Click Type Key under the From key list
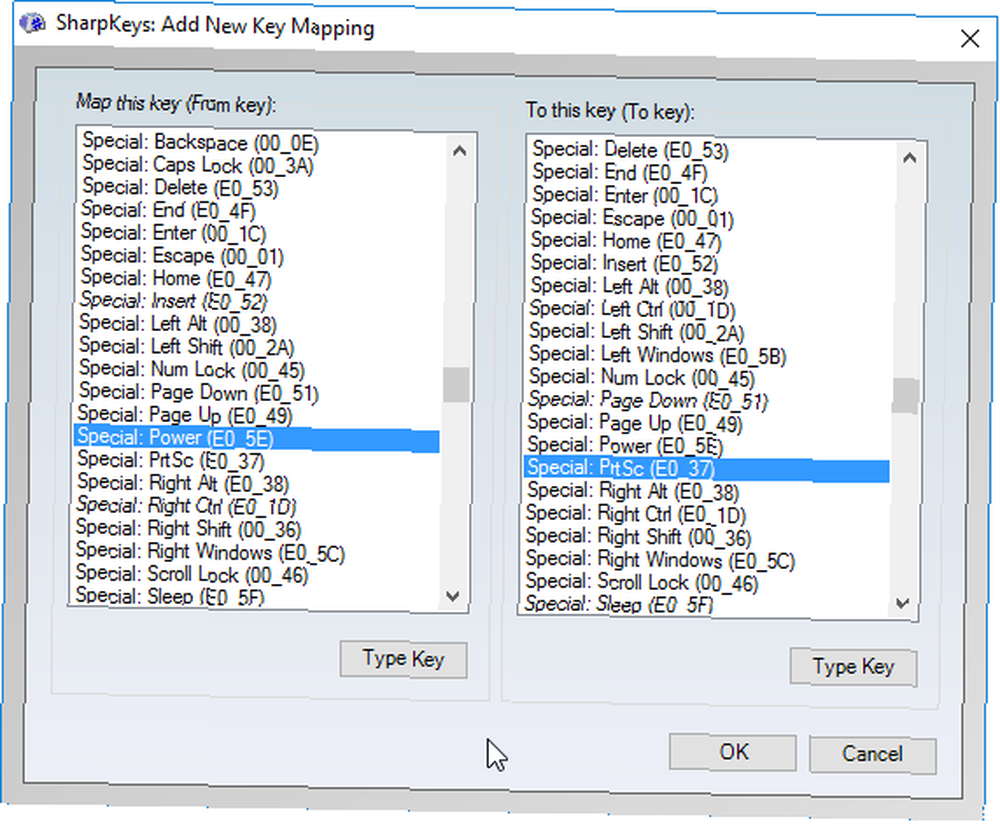Image resolution: width=1000 pixels, height=824 pixels. 403,659
